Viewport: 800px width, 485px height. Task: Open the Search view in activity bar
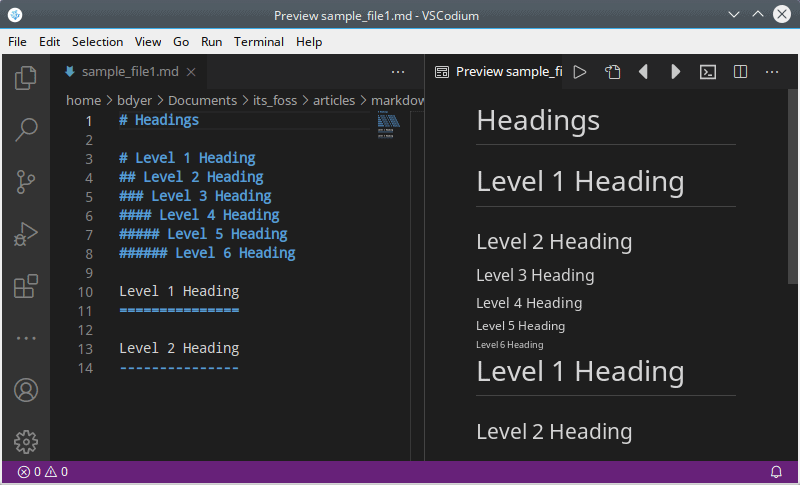tap(26, 129)
